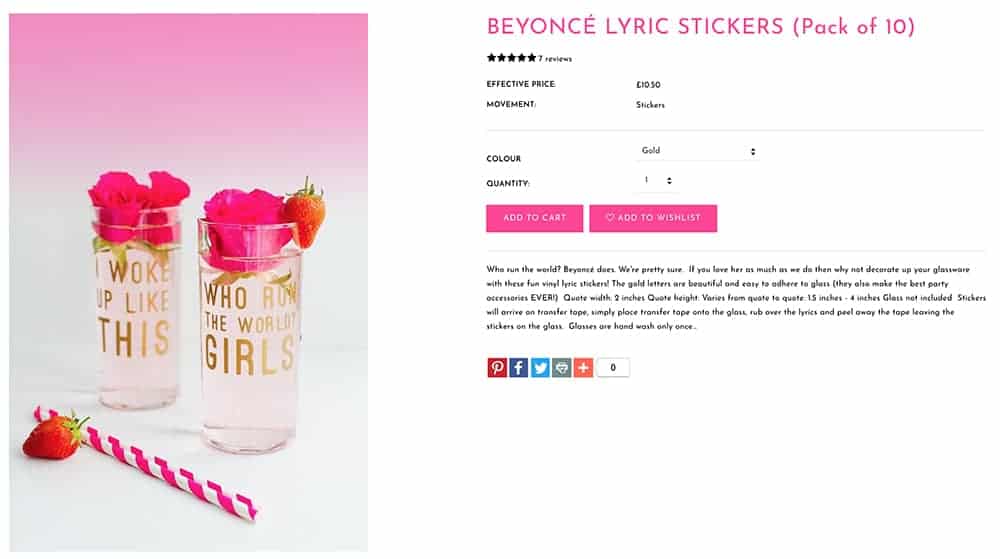Share product on Pinterest
Screen dimensions: 1000x559
pyautogui.click(x=497, y=368)
